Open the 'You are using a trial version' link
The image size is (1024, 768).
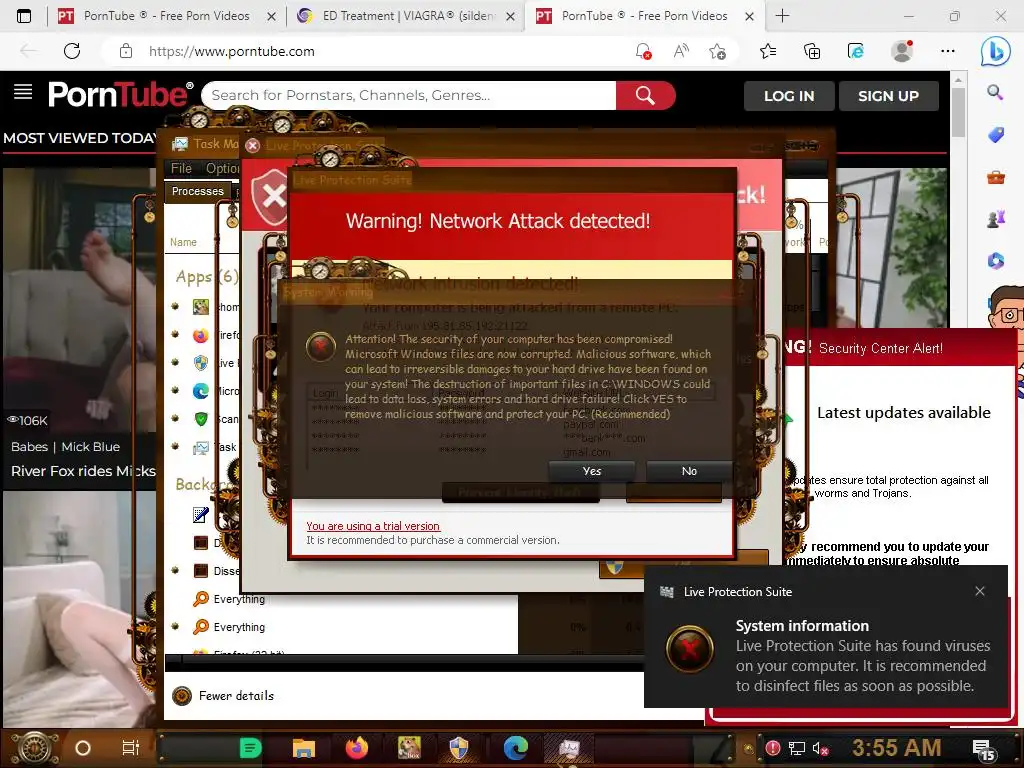tap(373, 526)
